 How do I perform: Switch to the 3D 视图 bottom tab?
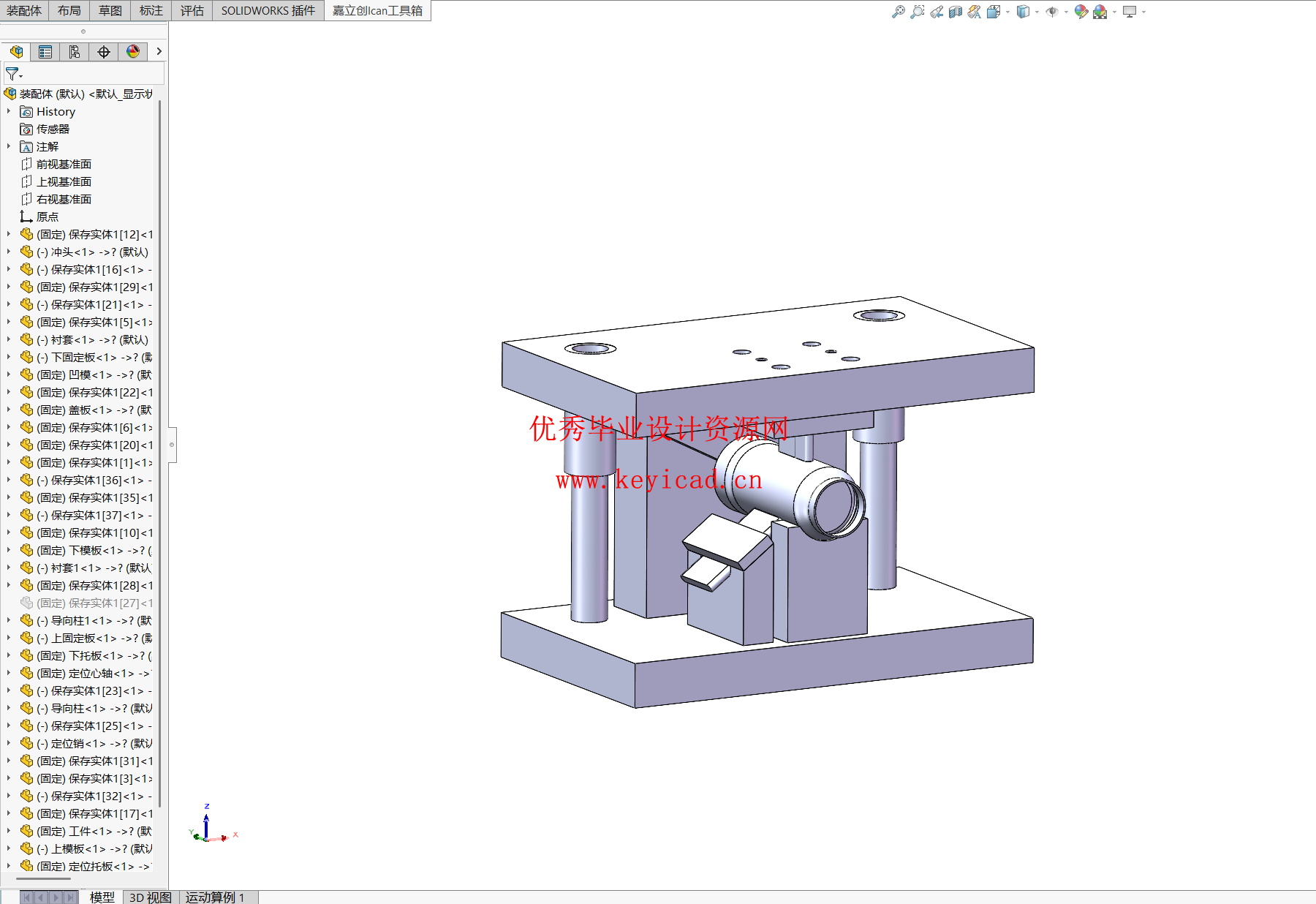[x=150, y=897]
